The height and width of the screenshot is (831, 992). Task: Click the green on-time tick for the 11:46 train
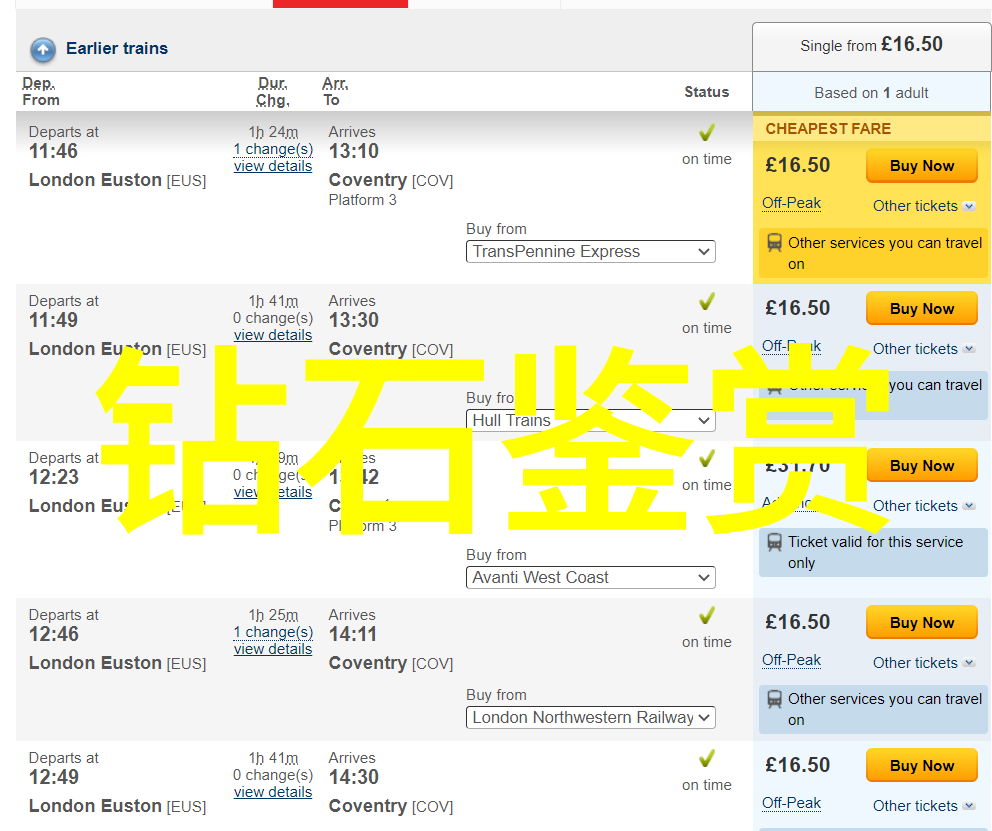point(707,132)
